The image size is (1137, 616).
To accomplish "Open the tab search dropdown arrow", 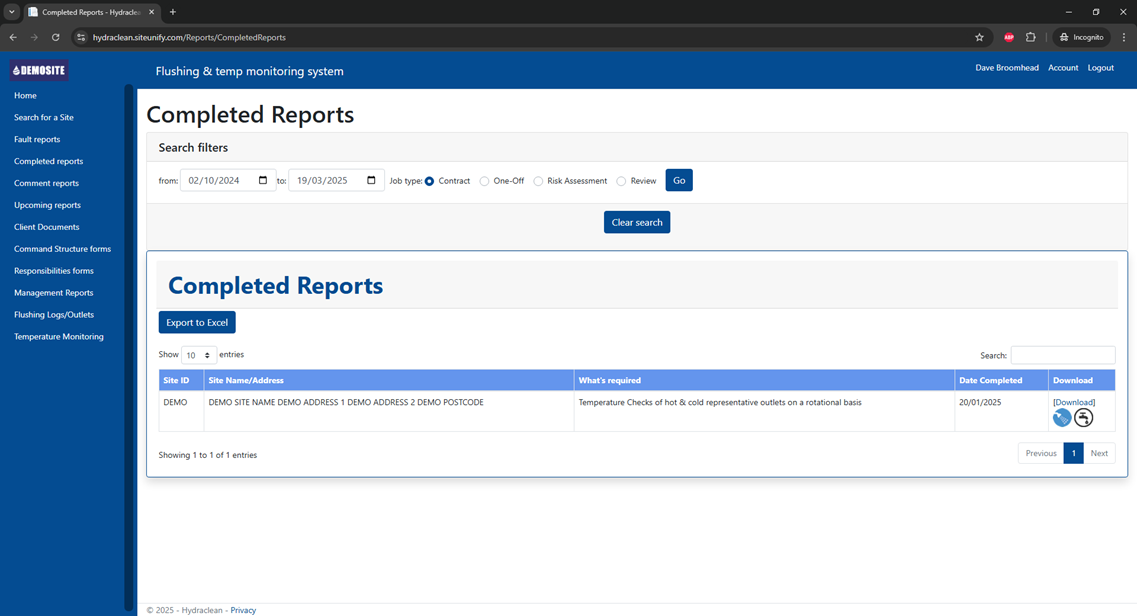I will click(x=12, y=12).
